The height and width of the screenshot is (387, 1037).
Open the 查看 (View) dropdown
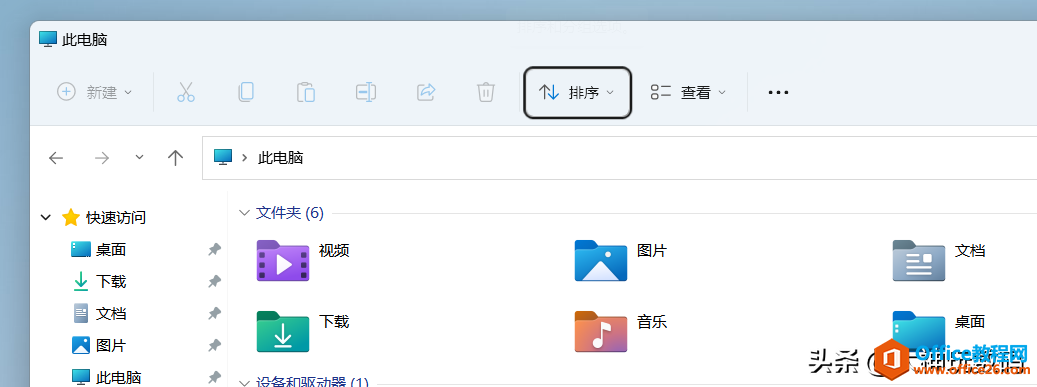pyautogui.click(x=688, y=93)
